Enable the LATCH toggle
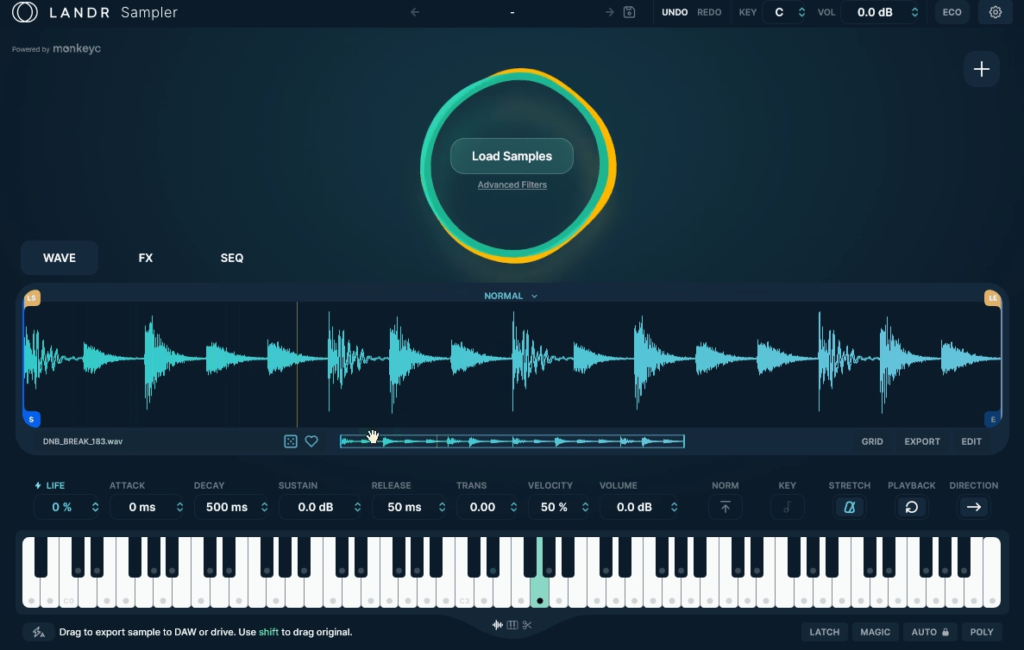This screenshot has width=1024, height=650. pyautogui.click(x=824, y=632)
